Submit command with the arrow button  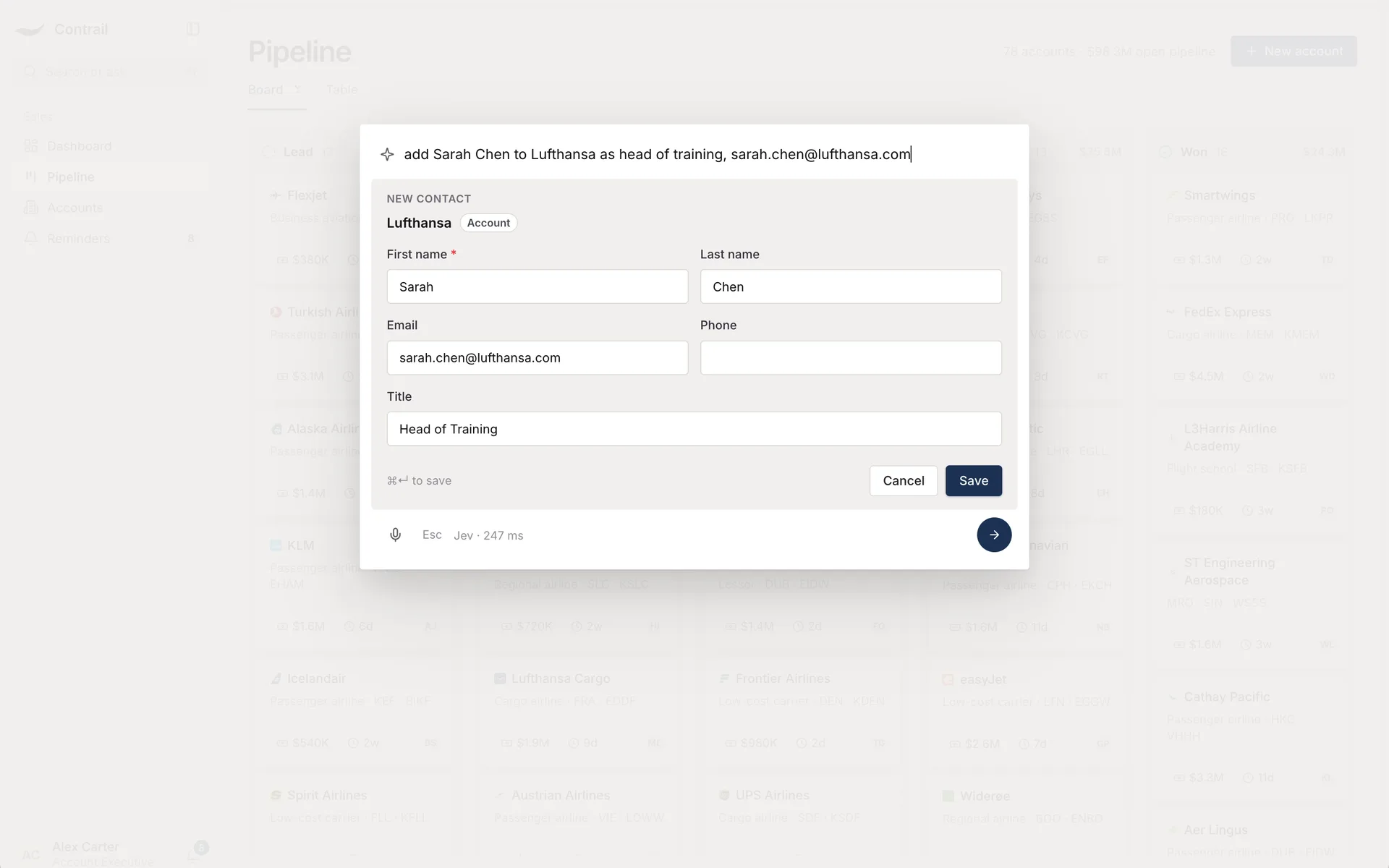click(x=994, y=535)
